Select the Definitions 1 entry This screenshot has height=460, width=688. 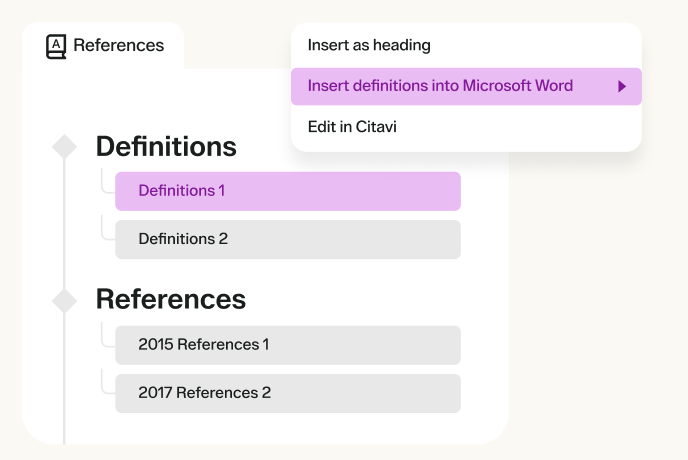287,191
